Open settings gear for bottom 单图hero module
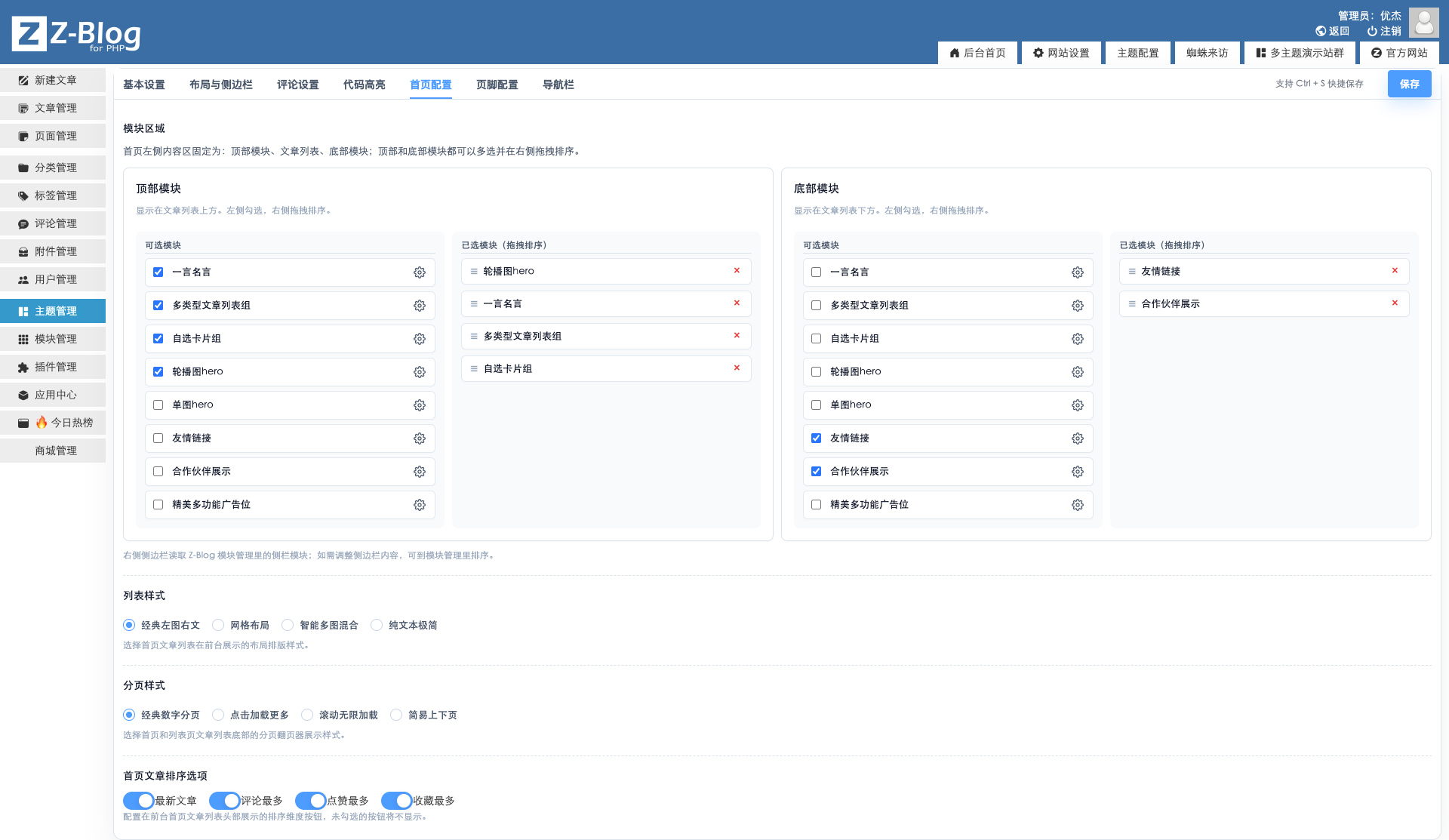Screen dimensions: 1449x840 click(1078, 405)
